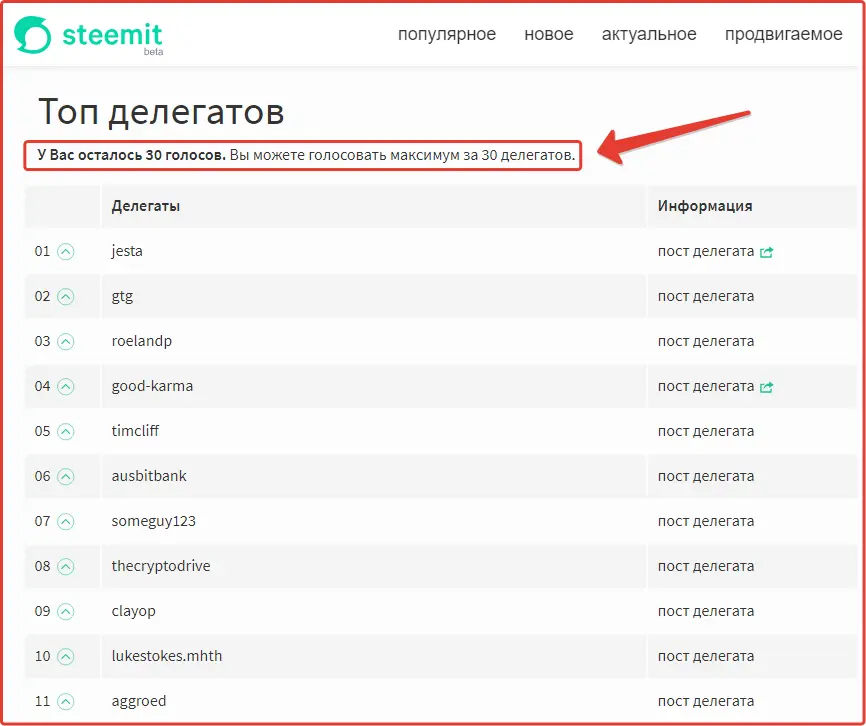Vote for delegate someguy123 using circle toggle
This screenshot has height=726, width=866.
pyautogui.click(x=64, y=521)
